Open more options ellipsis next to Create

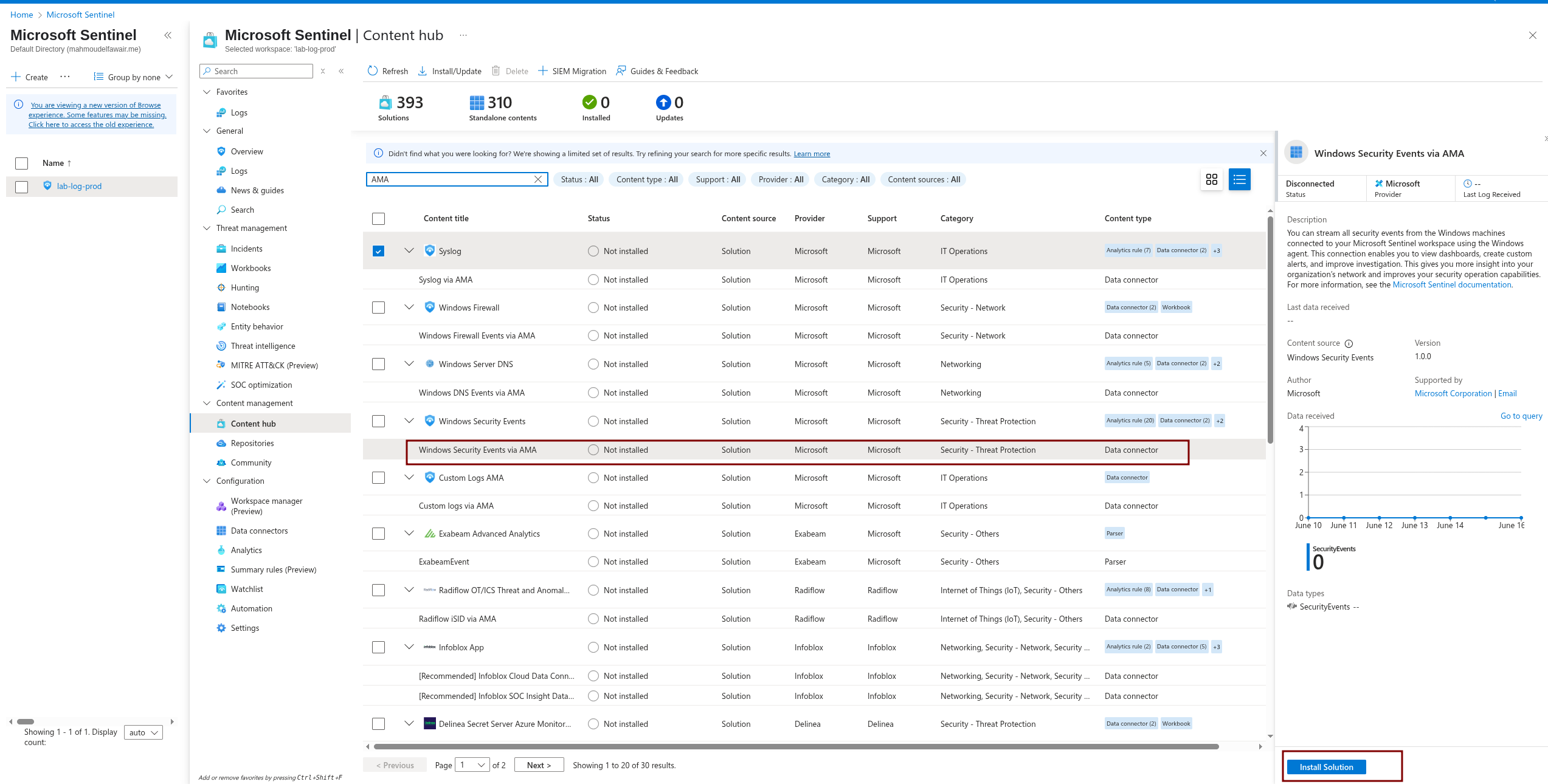point(65,77)
